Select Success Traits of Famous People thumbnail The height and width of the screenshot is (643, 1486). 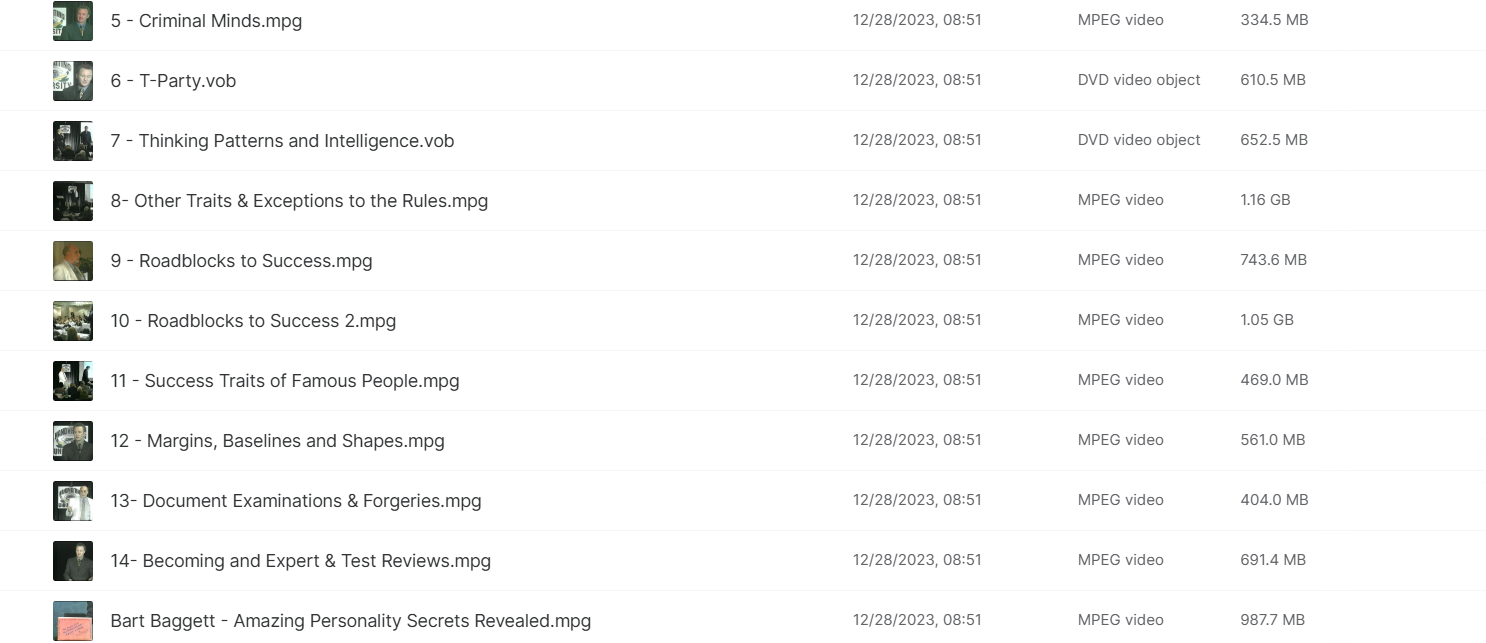tap(73, 381)
